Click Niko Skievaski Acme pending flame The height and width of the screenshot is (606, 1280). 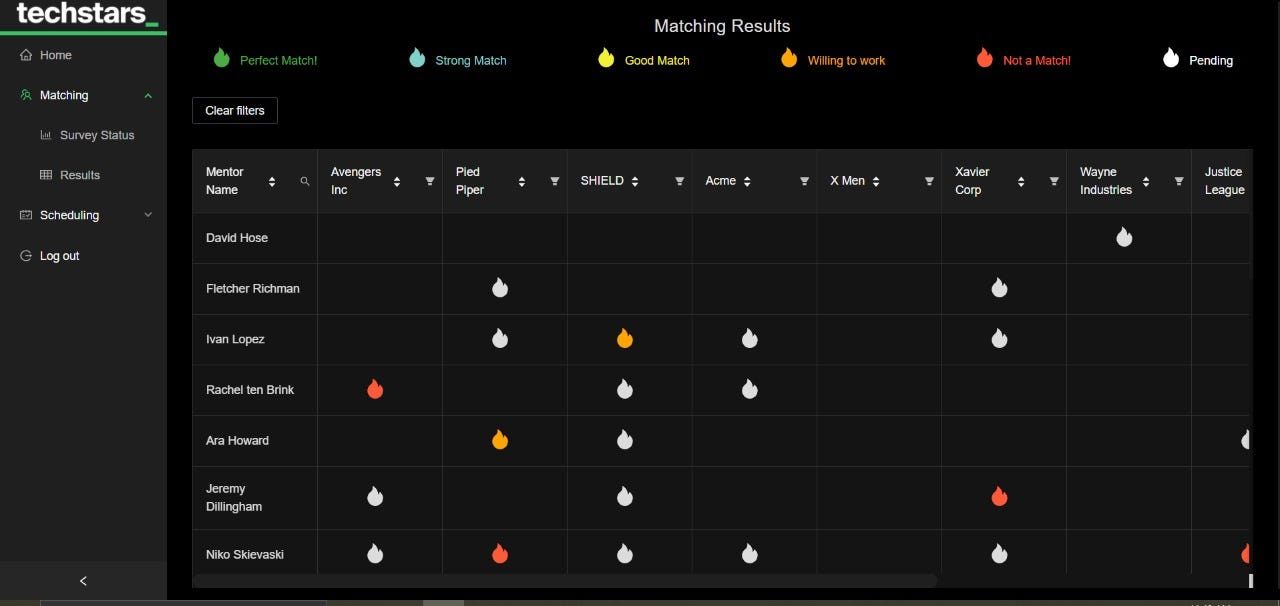[750, 554]
